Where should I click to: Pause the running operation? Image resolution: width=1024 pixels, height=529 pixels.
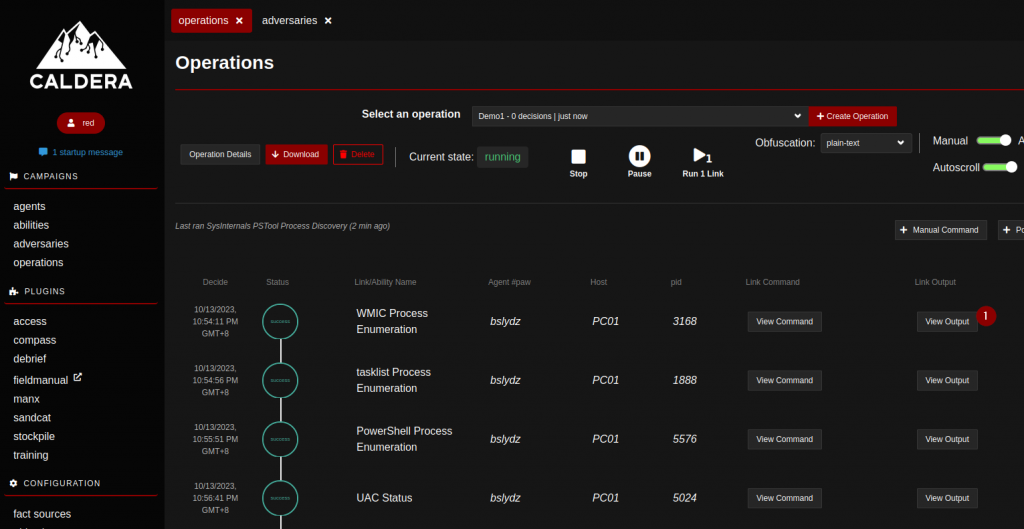click(x=639, y=157)
